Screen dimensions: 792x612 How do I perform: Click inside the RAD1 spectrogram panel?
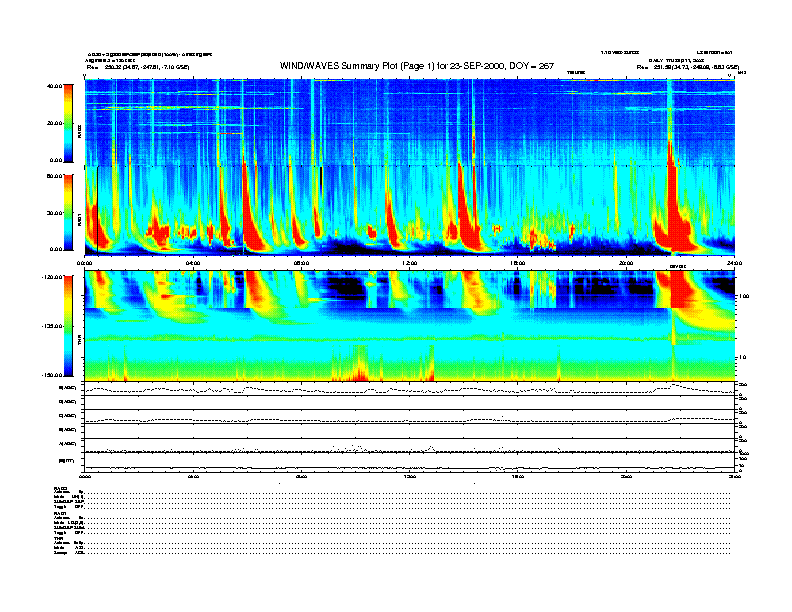point(409,211)
